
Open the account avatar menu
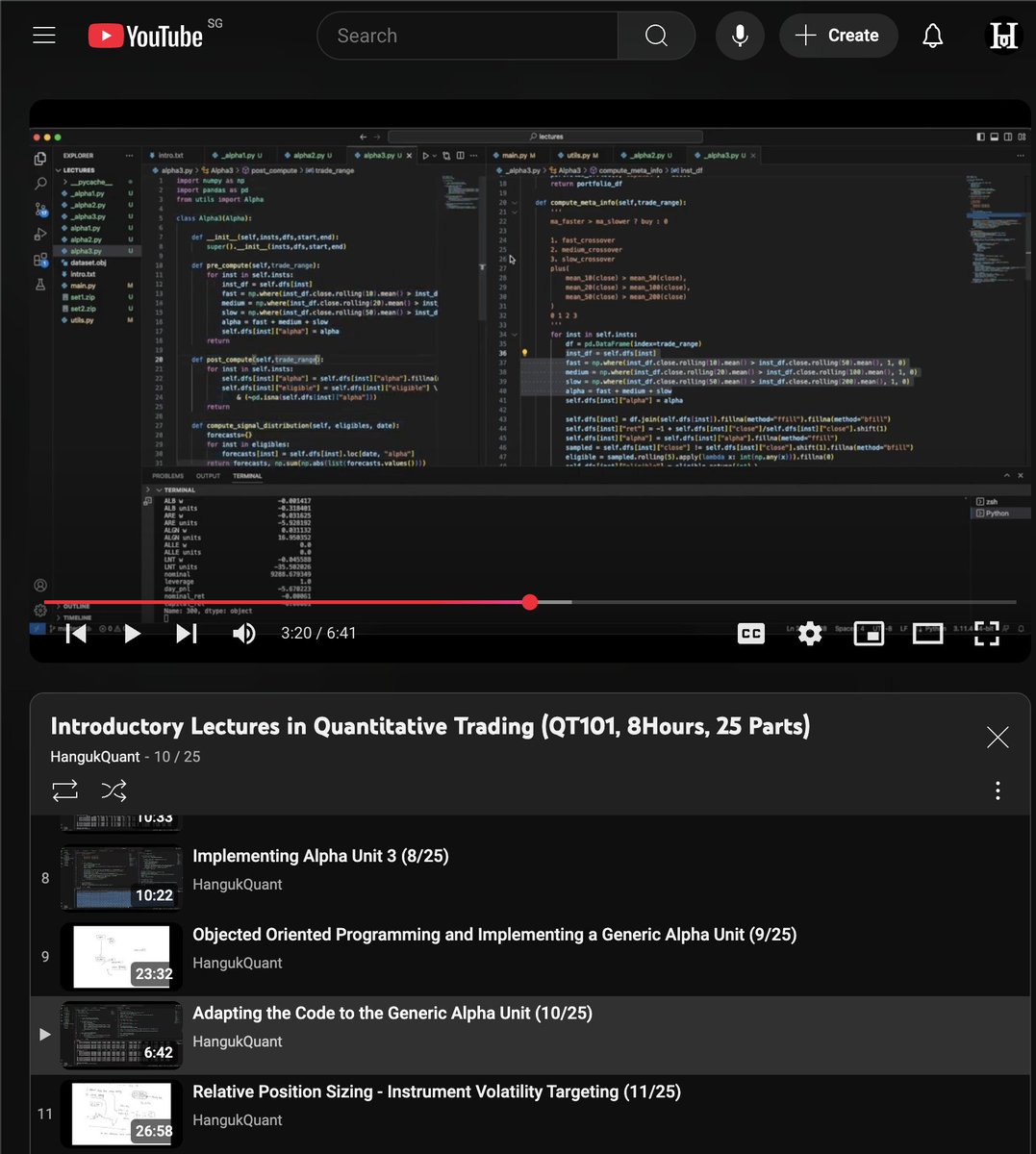pos(1003,36)
